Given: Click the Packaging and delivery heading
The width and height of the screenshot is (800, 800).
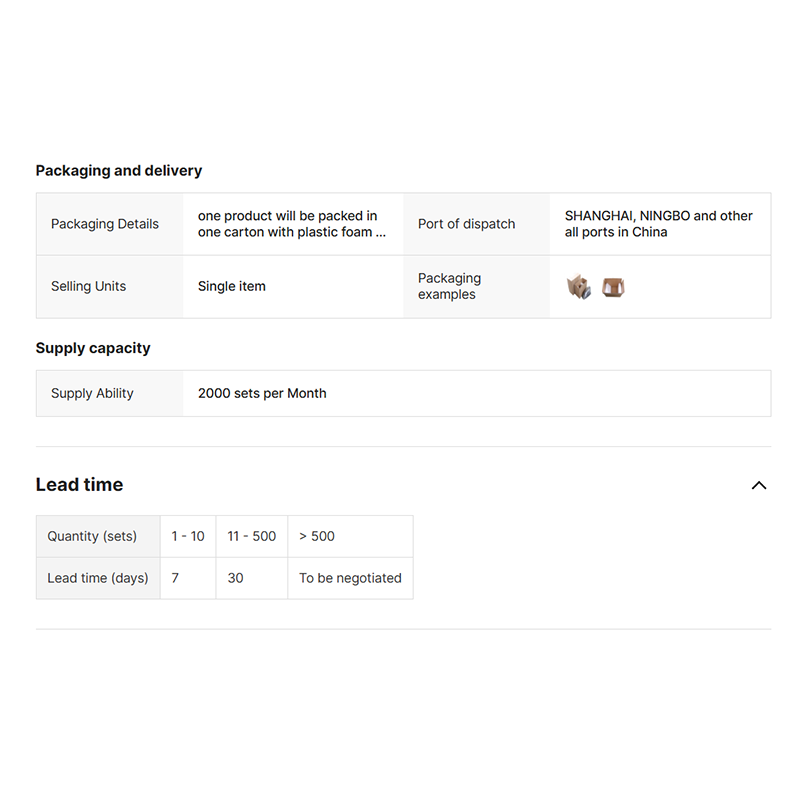Looking at the screenshot, I should click(119, 171).
